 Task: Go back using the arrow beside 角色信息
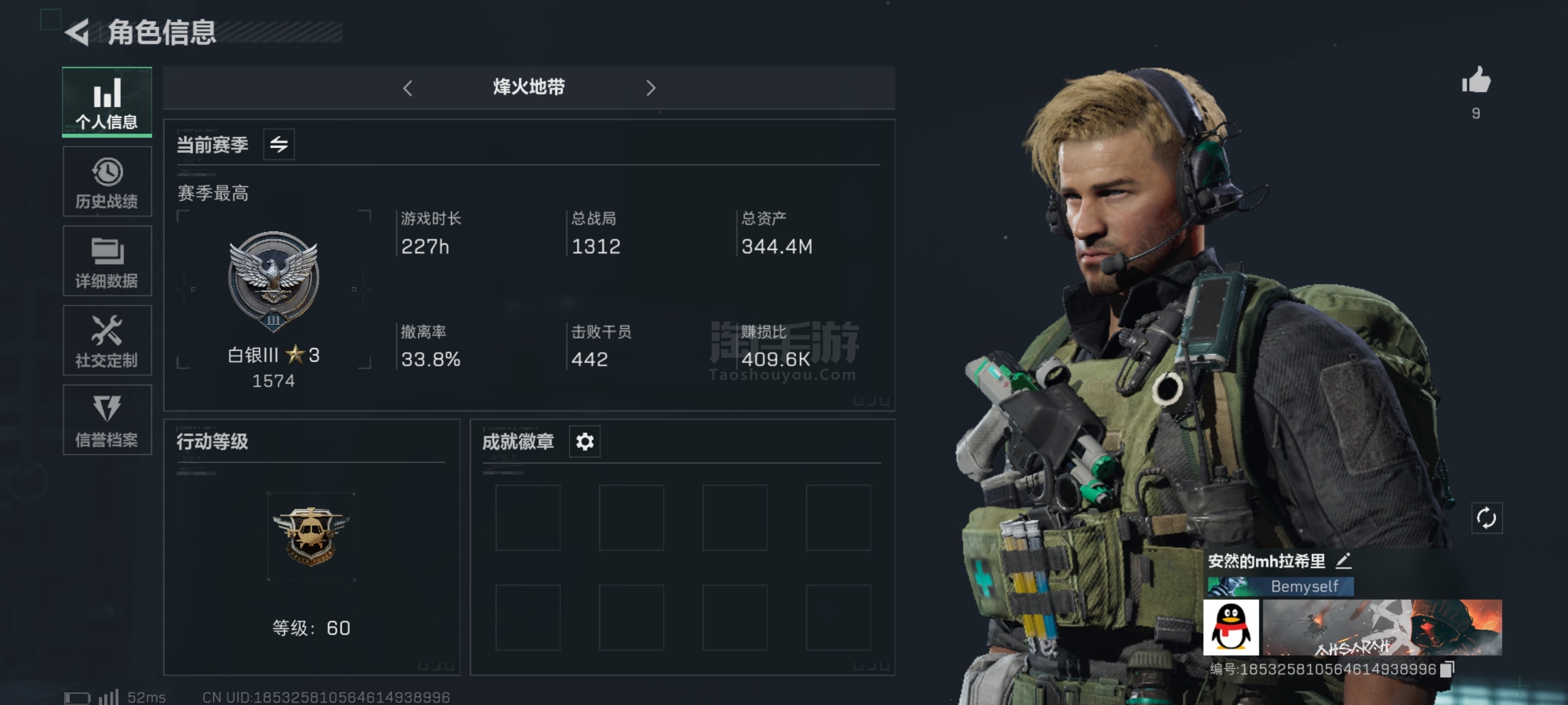click(x=77, y=32)
